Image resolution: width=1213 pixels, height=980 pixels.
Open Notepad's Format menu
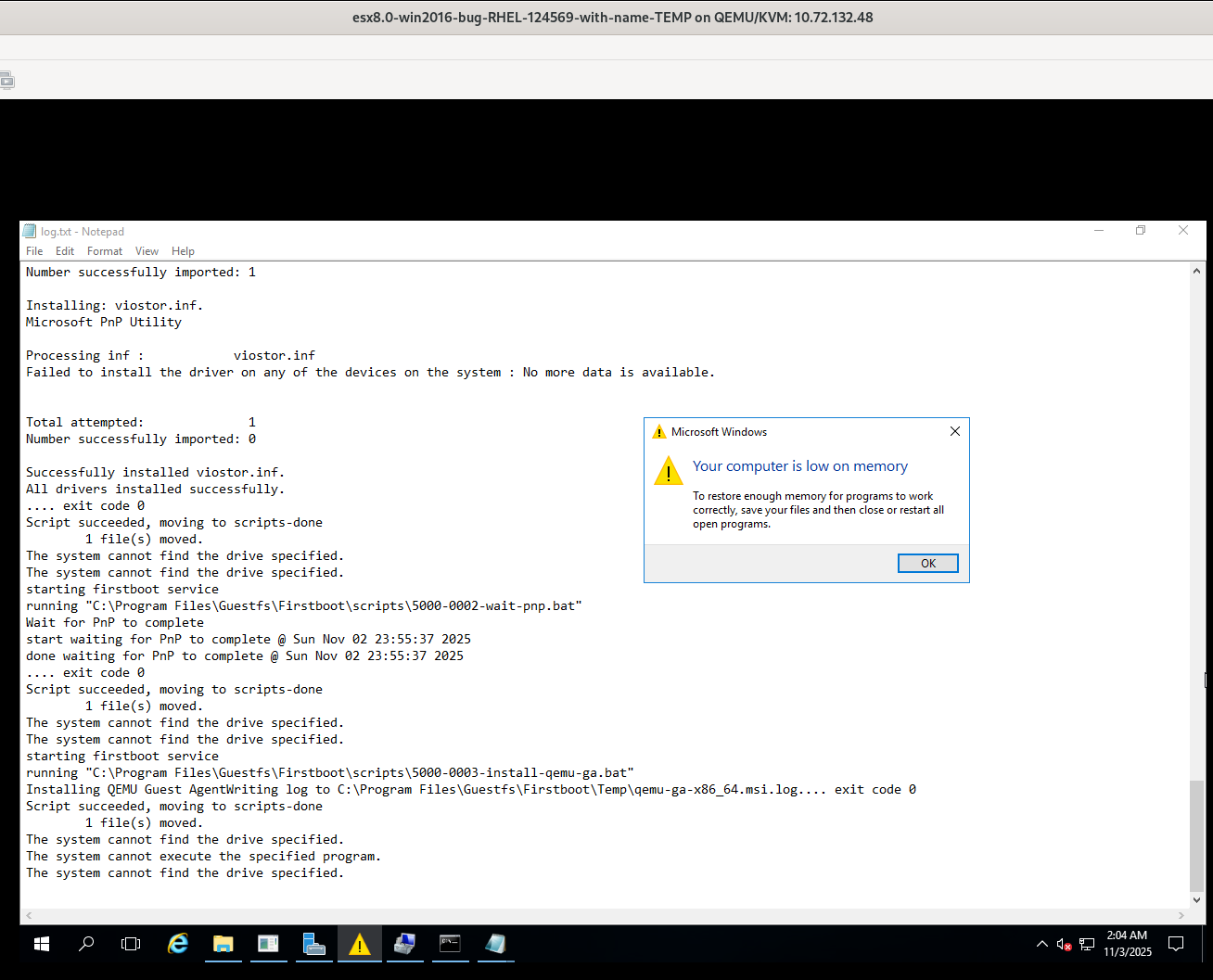105,251
